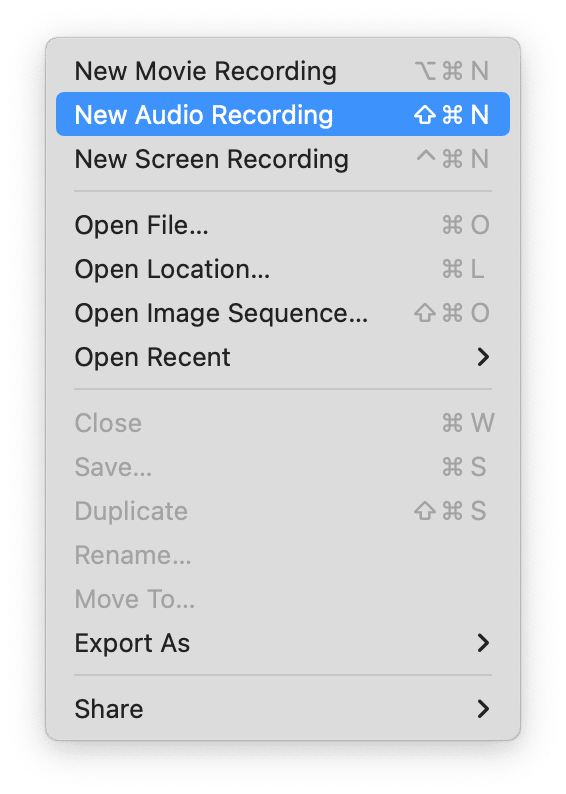Select Open Image Sequence...
This screenshot has width=566, height=794.
click(x=282, y=313)
